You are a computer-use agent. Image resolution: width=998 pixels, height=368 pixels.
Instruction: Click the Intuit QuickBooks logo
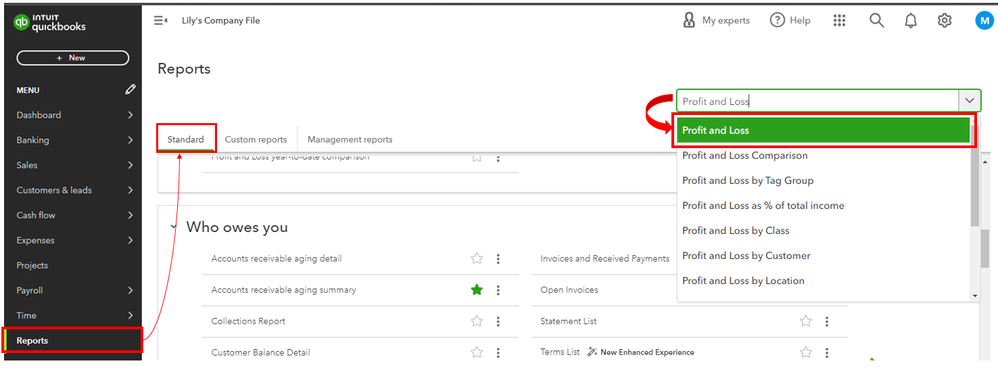(50, 23)
